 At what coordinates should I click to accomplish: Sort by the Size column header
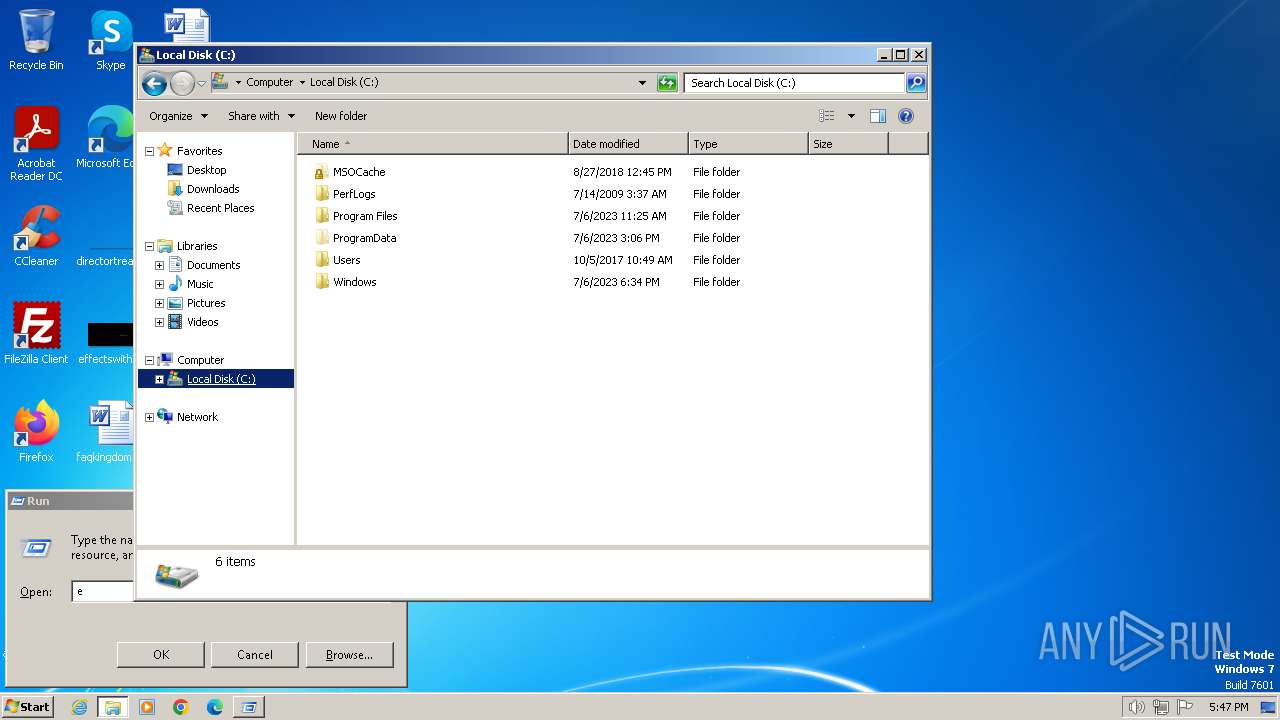[848, 144]
